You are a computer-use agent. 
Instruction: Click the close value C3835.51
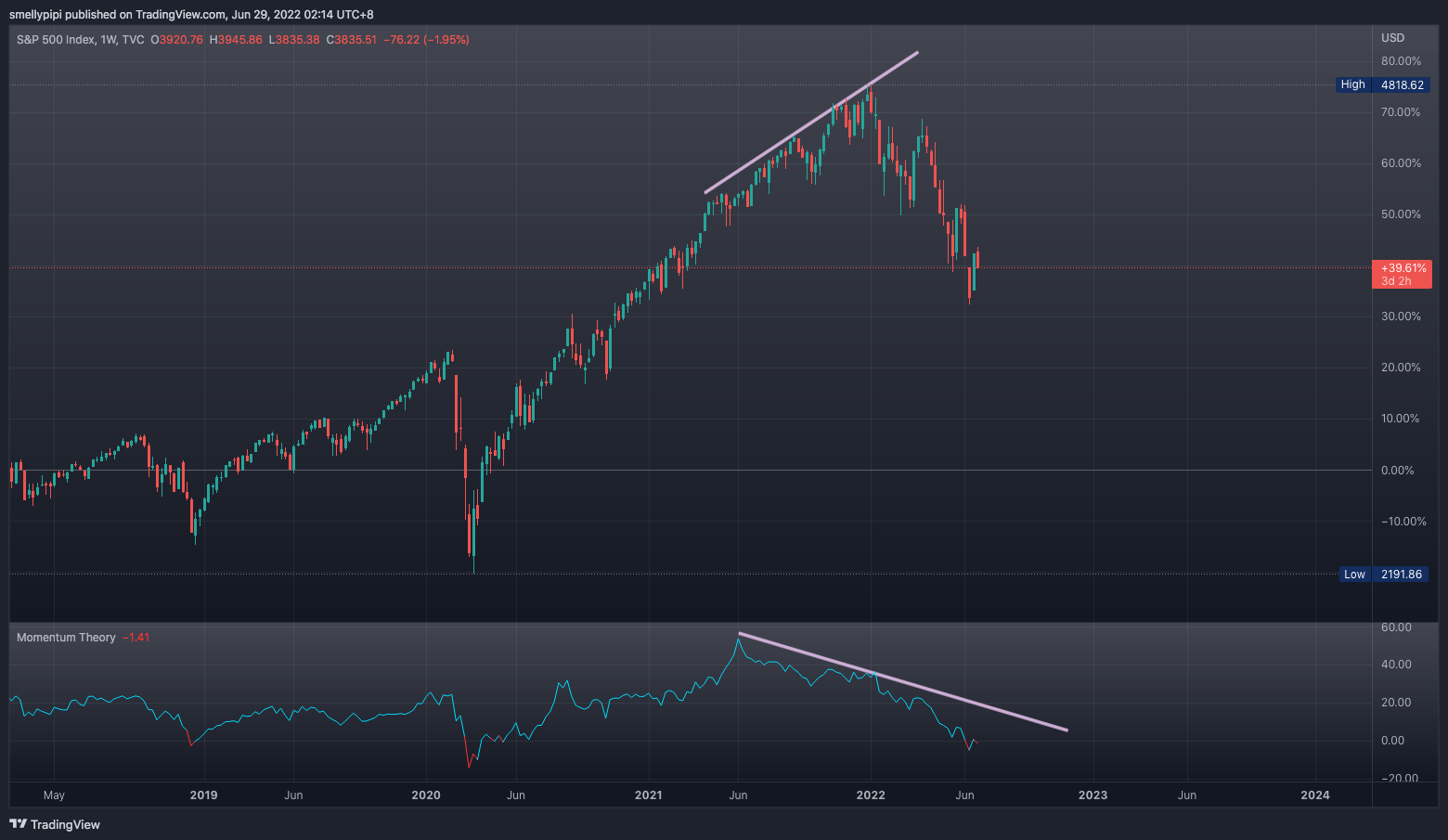click(352, 40)
